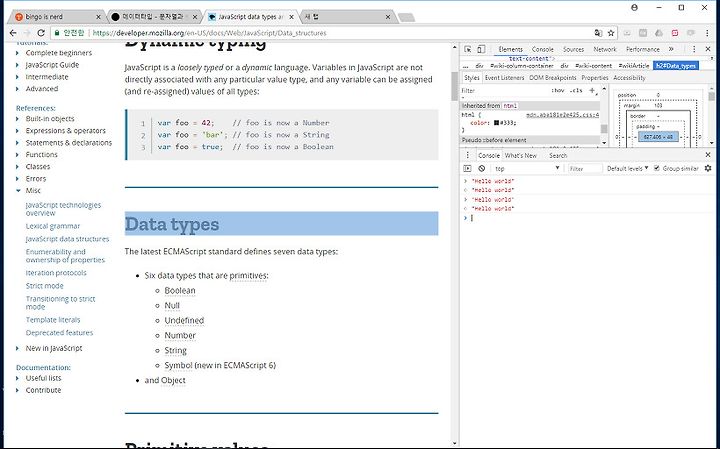Open Chrome's three-dot menu
Image resolution: width=720 pixels, height=449 pixels.
point(708,33)
